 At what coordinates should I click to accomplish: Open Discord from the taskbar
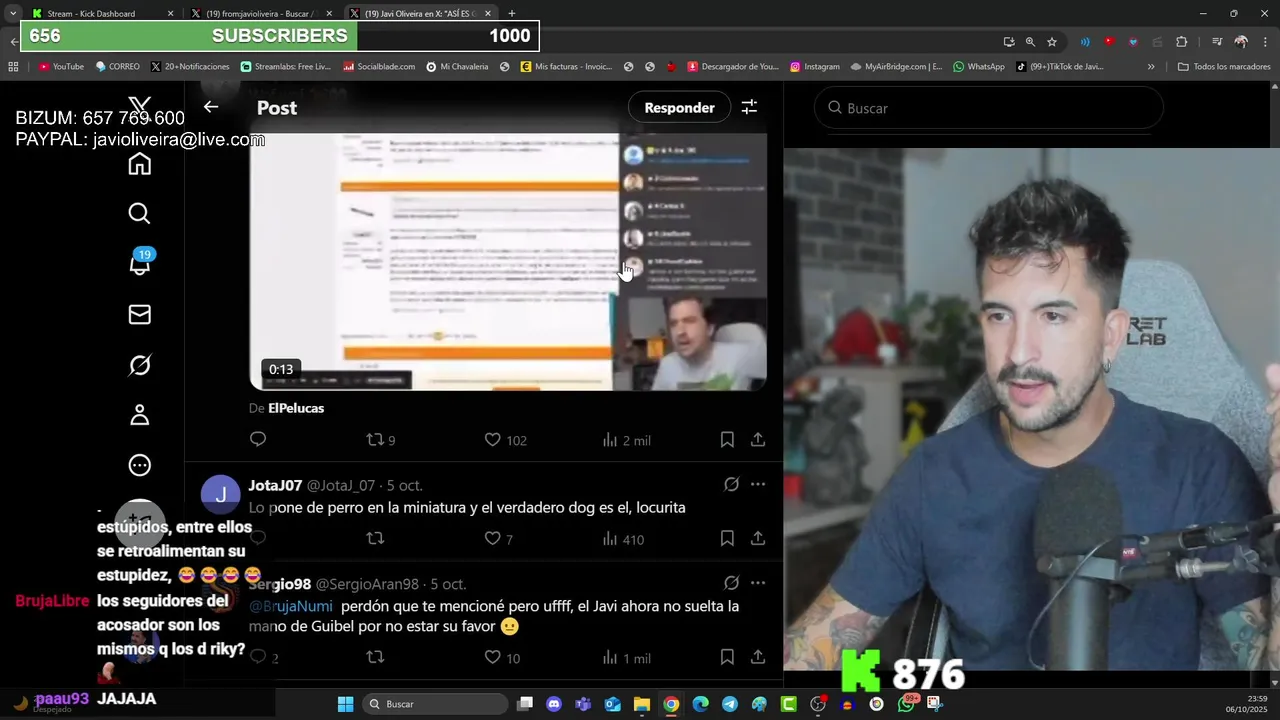coord(554,704)
